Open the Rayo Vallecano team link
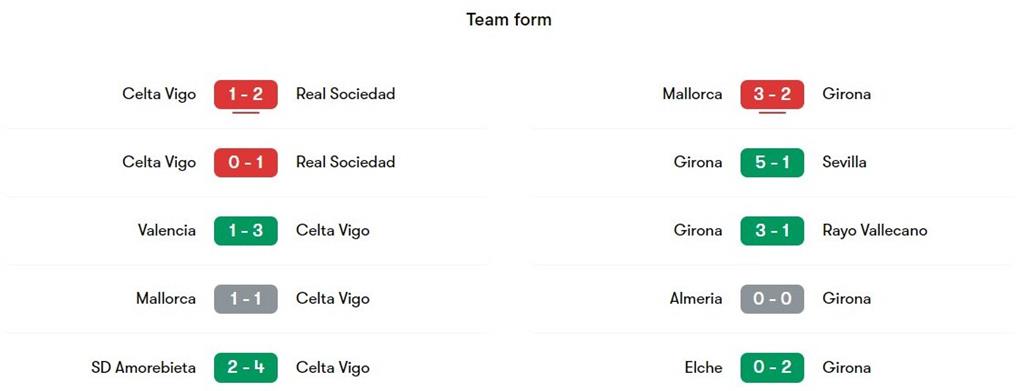 [875, 230]
